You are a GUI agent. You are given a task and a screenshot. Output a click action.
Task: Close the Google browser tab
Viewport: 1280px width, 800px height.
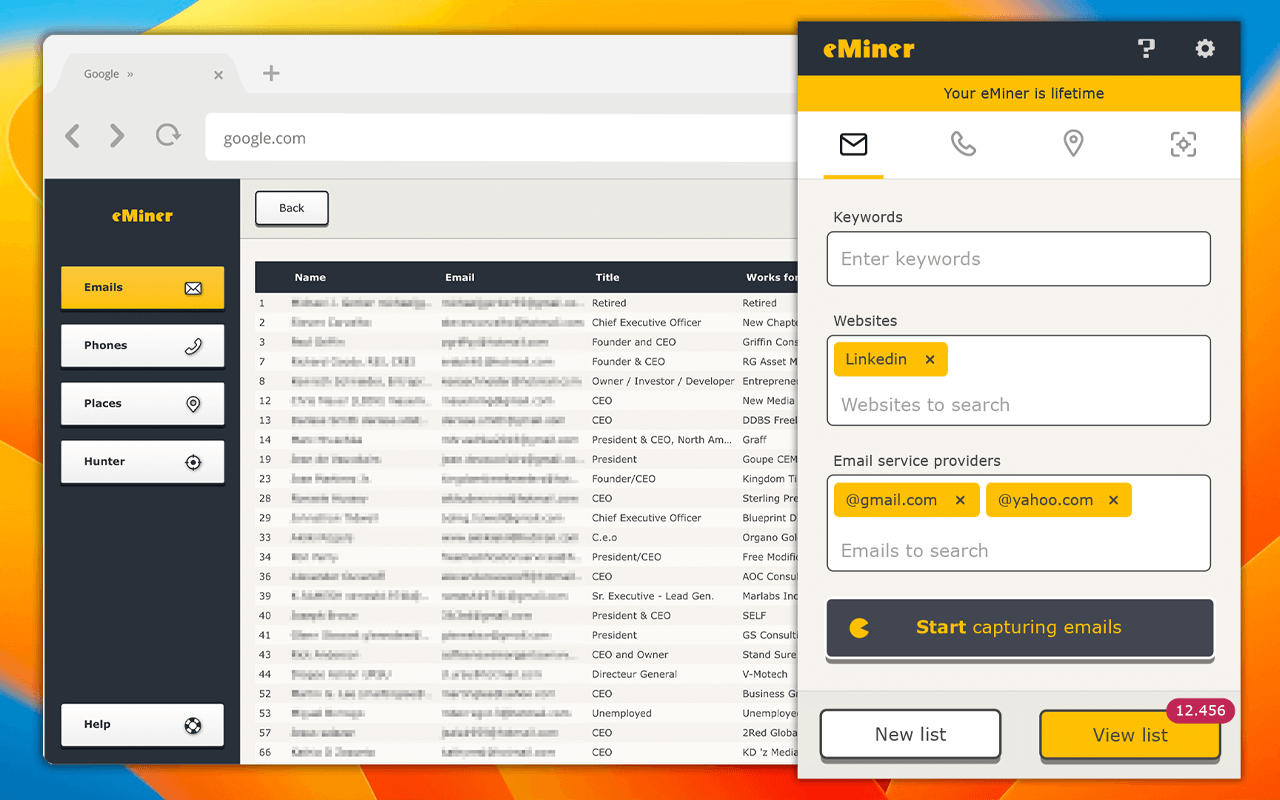tap(219, 75)
